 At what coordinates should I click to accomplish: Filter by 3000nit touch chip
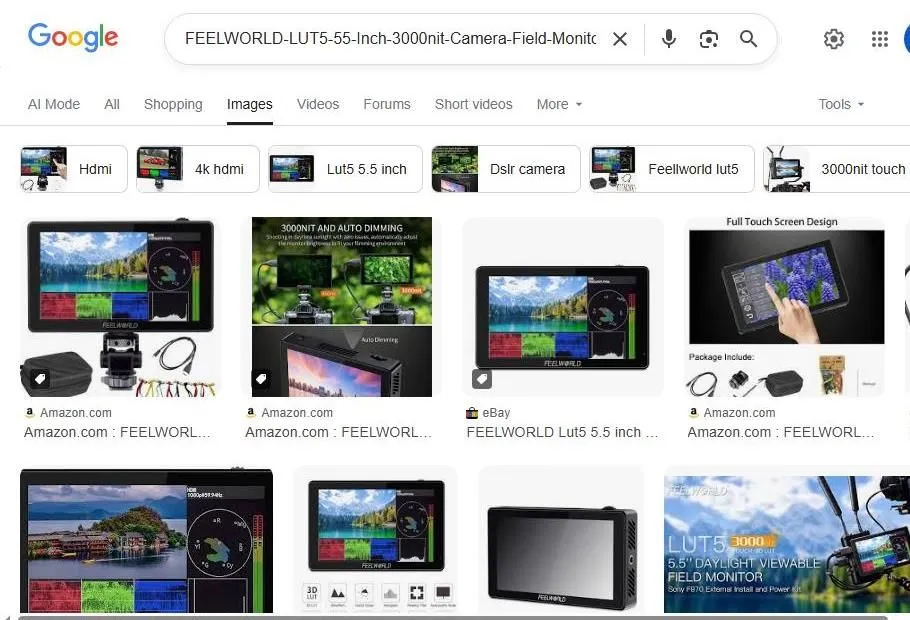pos(837,169)
